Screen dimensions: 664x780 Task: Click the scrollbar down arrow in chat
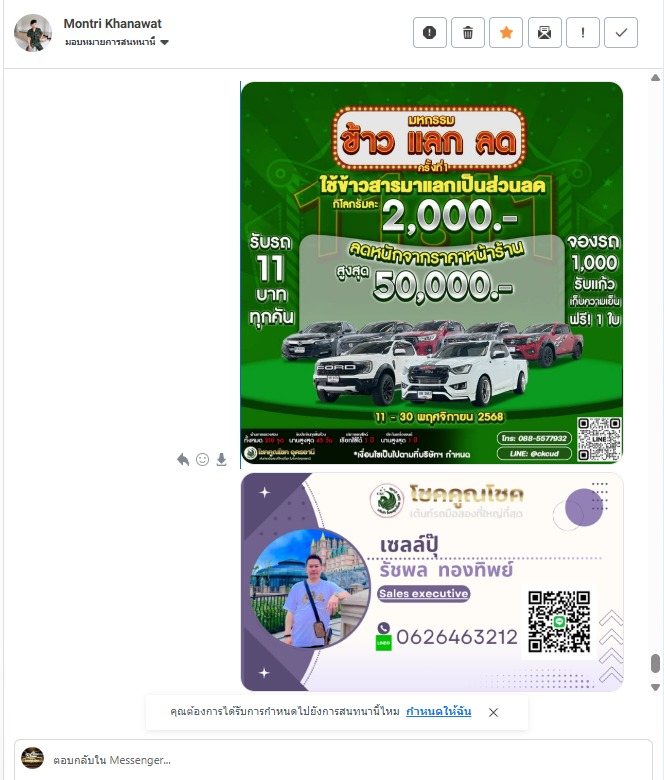click(x=656, y=687)
